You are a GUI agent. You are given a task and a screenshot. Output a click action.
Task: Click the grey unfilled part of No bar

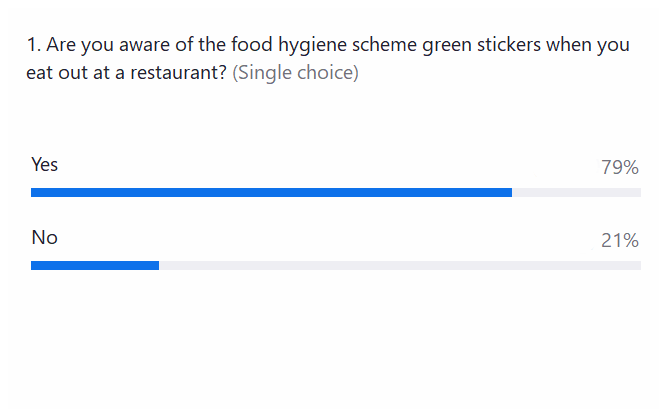tap(400, 265)
